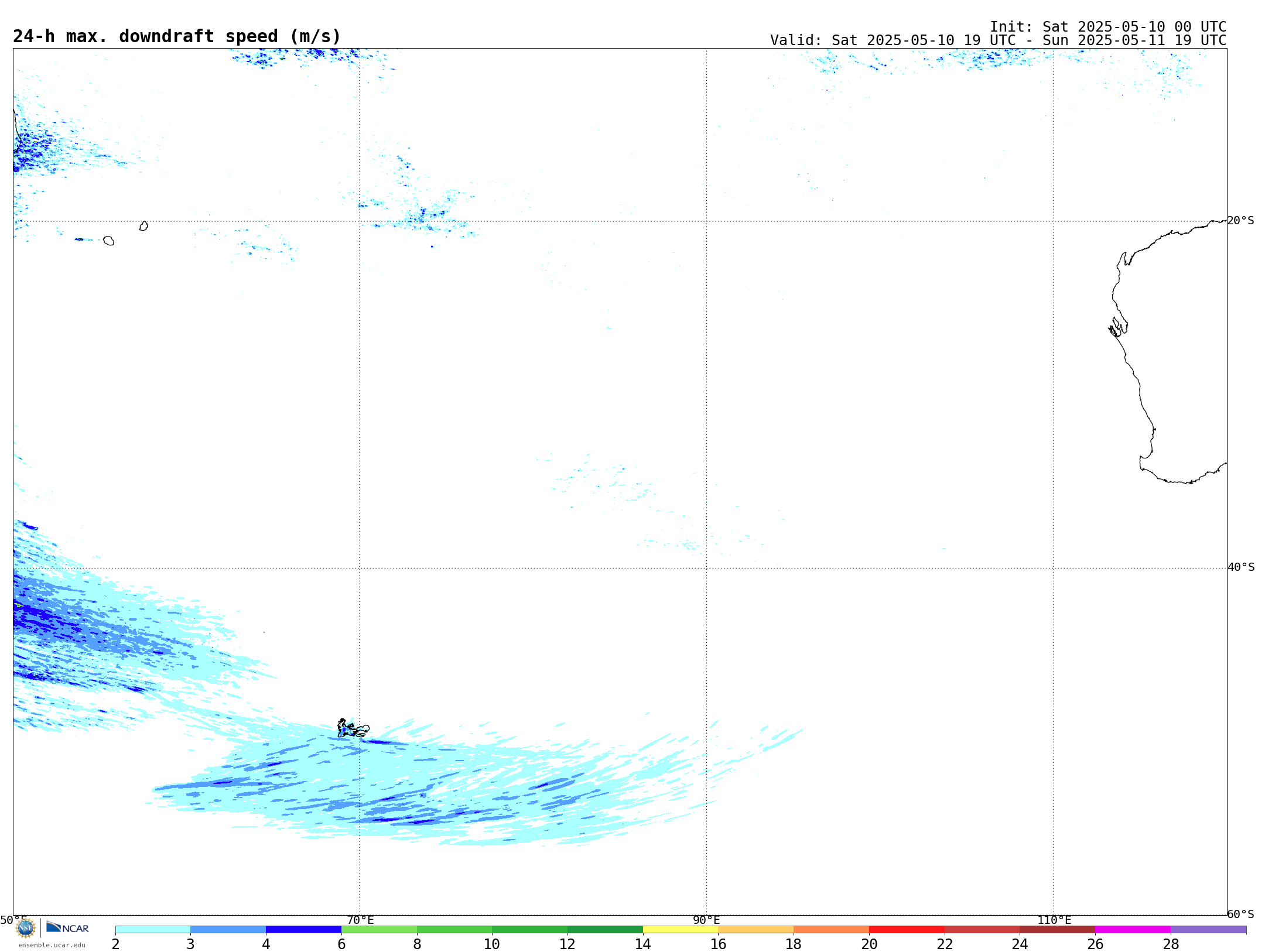This screenshot has width=1265, height=952.
Task: Click the 40°S latitude label
Action: (x=1240, y=567)
